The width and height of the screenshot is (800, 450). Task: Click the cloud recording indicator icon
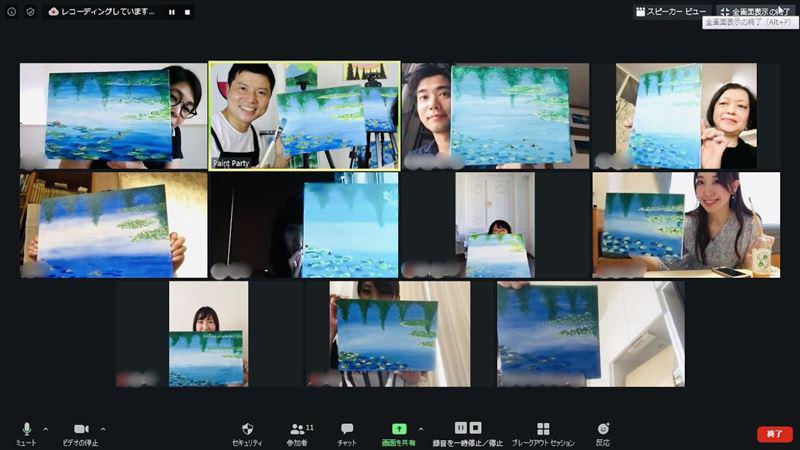pos(53,12)
